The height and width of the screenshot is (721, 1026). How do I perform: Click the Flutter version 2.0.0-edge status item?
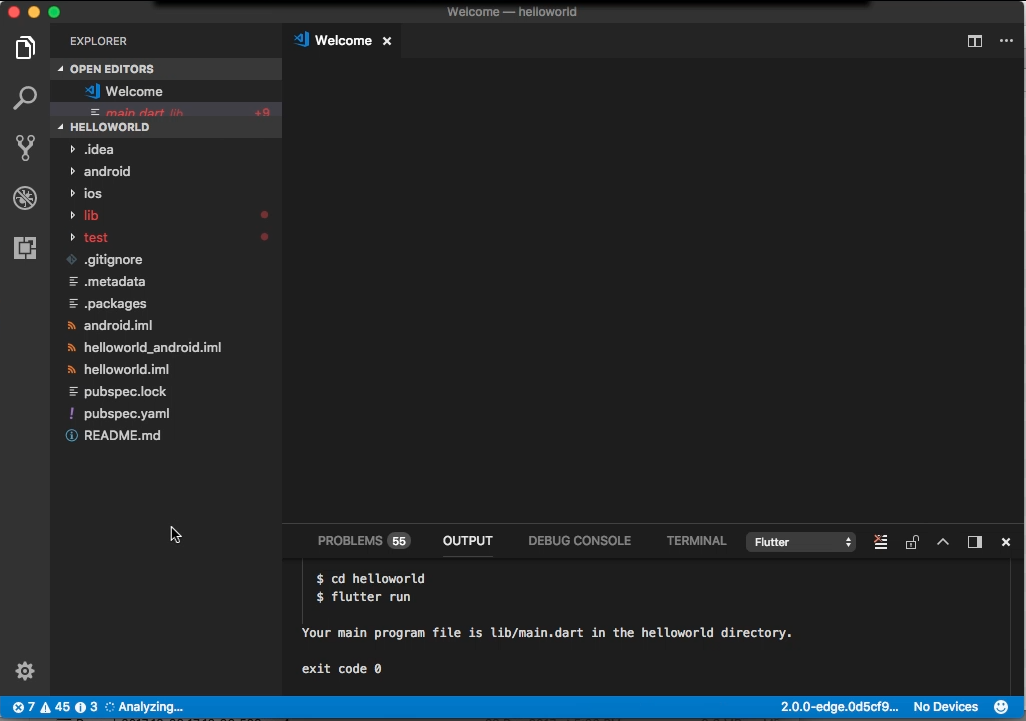coord(840,707)
